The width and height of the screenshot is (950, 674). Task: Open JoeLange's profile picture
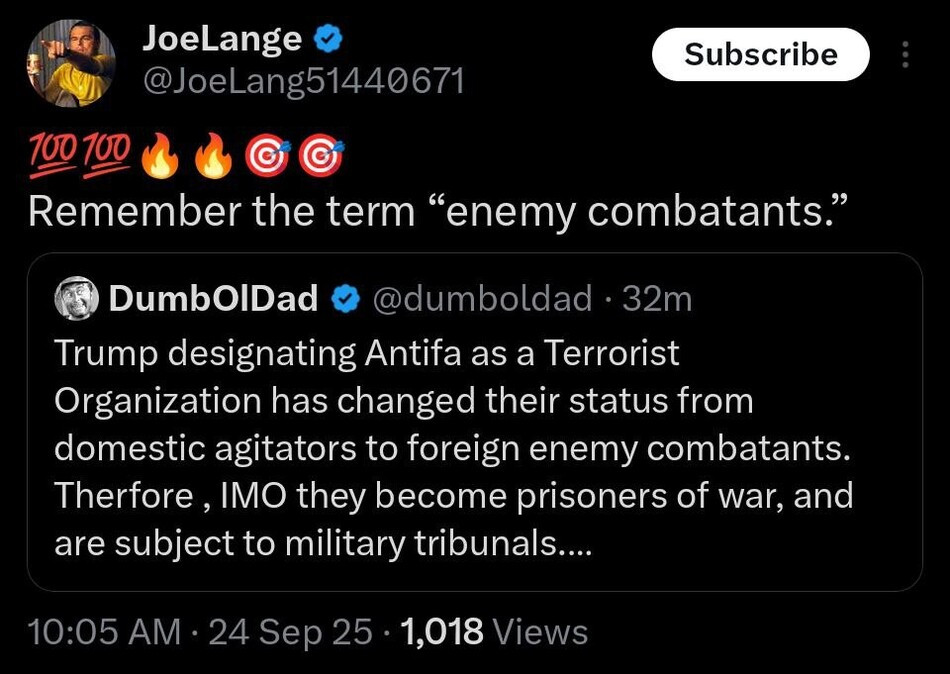70,62
